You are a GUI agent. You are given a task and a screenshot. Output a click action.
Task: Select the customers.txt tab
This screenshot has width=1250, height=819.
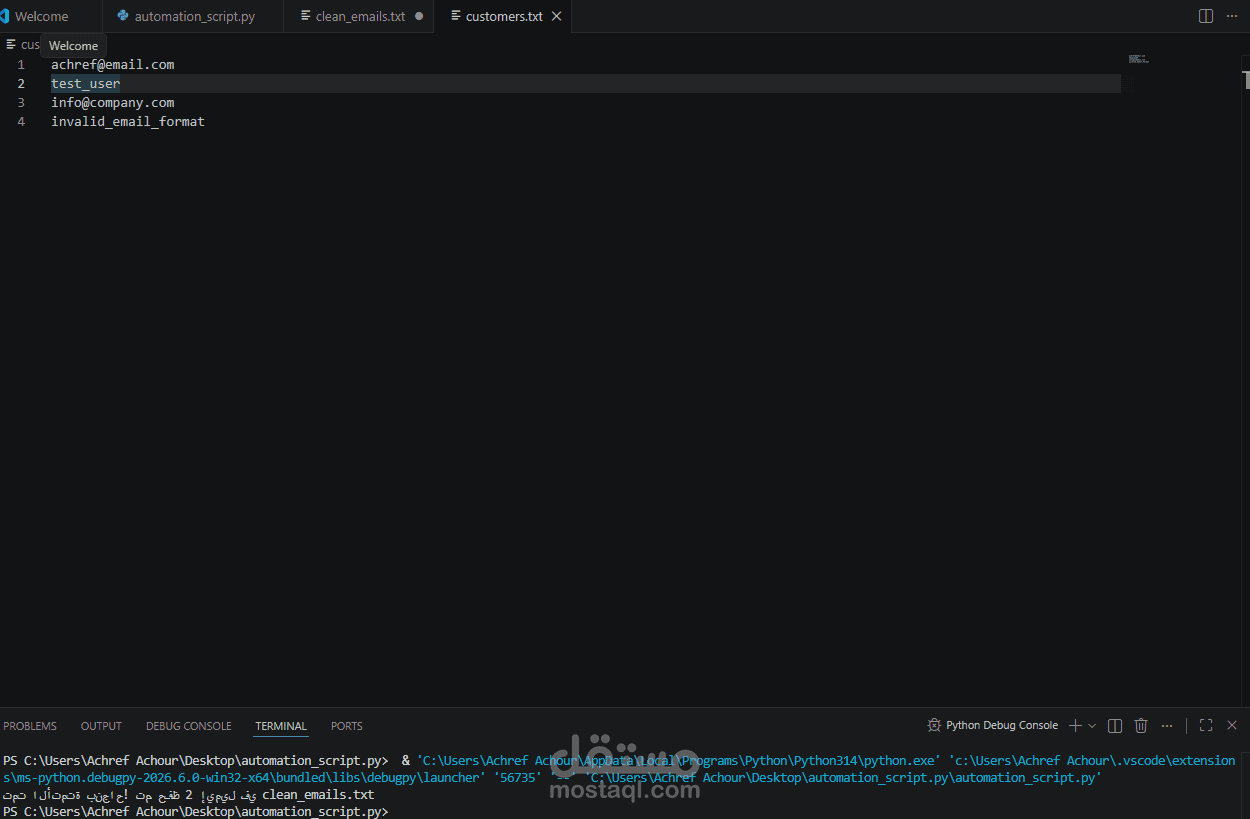504,16
